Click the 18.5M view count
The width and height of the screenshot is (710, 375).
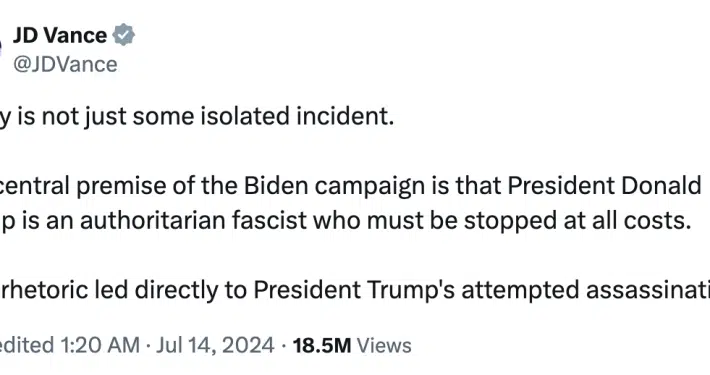322,346
